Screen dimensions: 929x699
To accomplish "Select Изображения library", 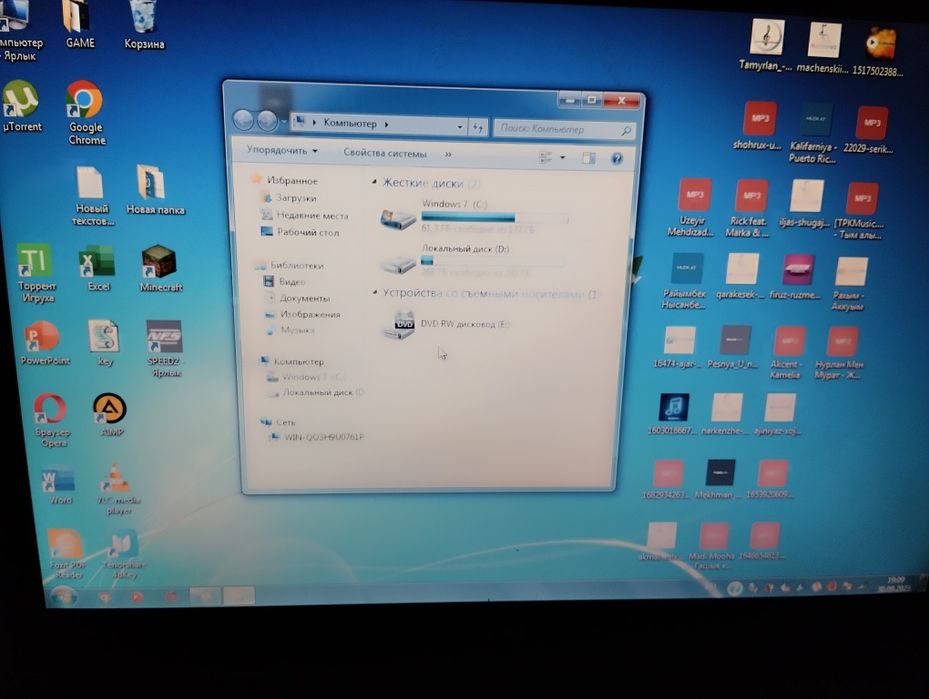I will click(x=309, y=314).
